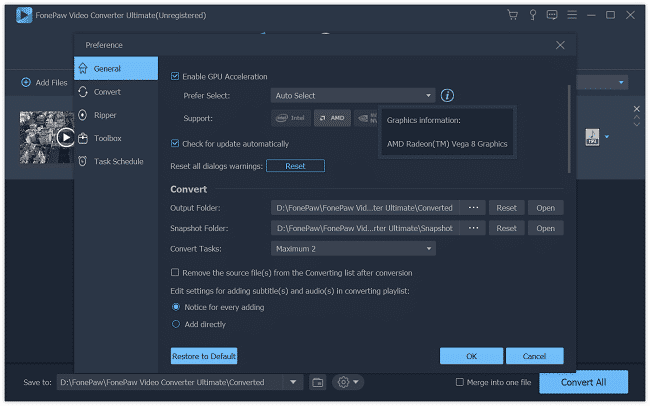
Task: Switch to the Ripper preferences tab
Action: coord(116,115)
